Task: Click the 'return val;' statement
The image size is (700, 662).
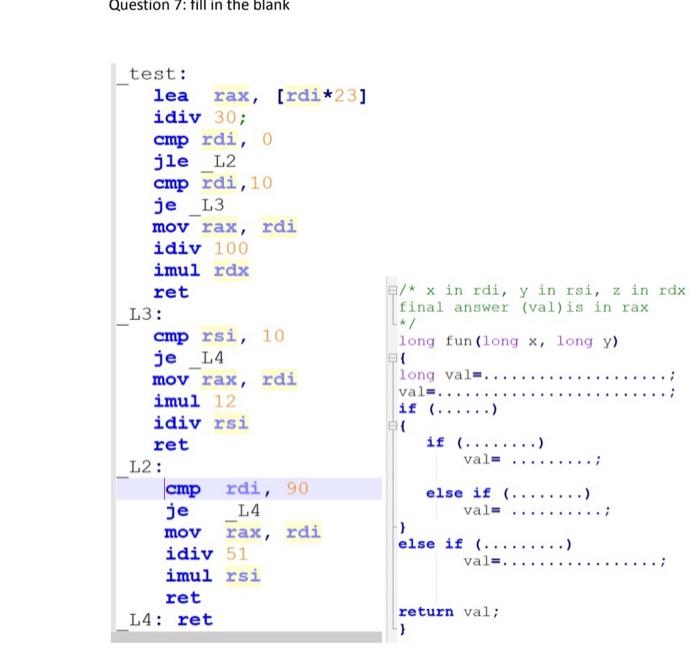Action: [x=449, y=612]
